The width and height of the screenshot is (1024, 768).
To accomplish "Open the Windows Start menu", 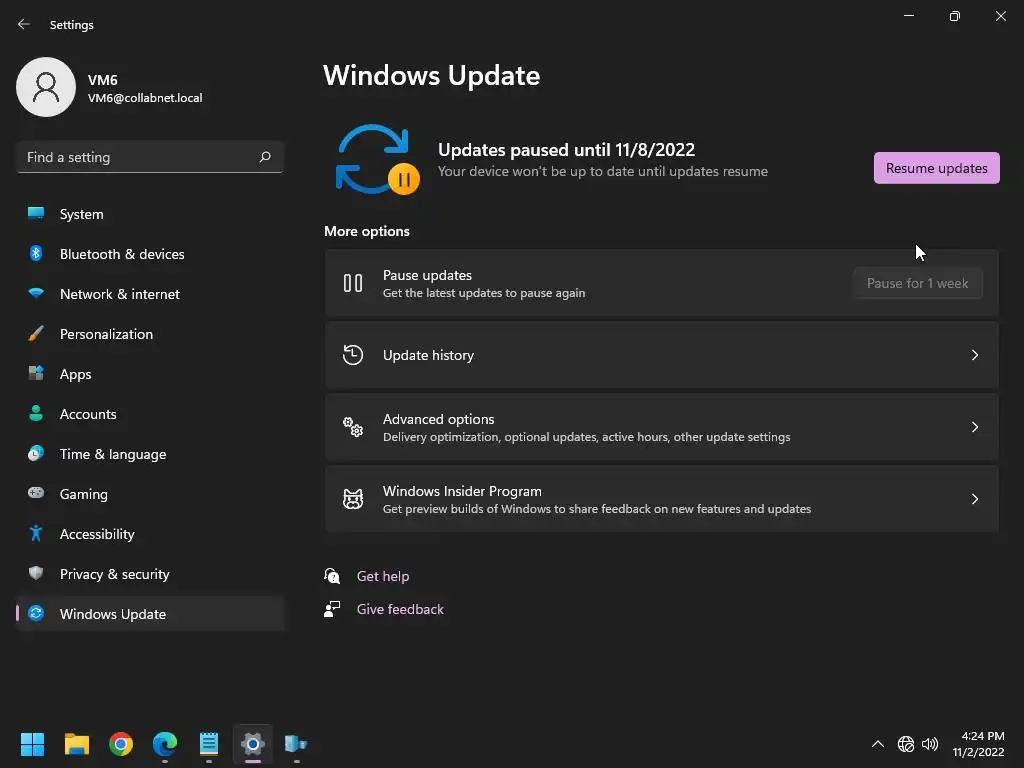I will [32, 743].
